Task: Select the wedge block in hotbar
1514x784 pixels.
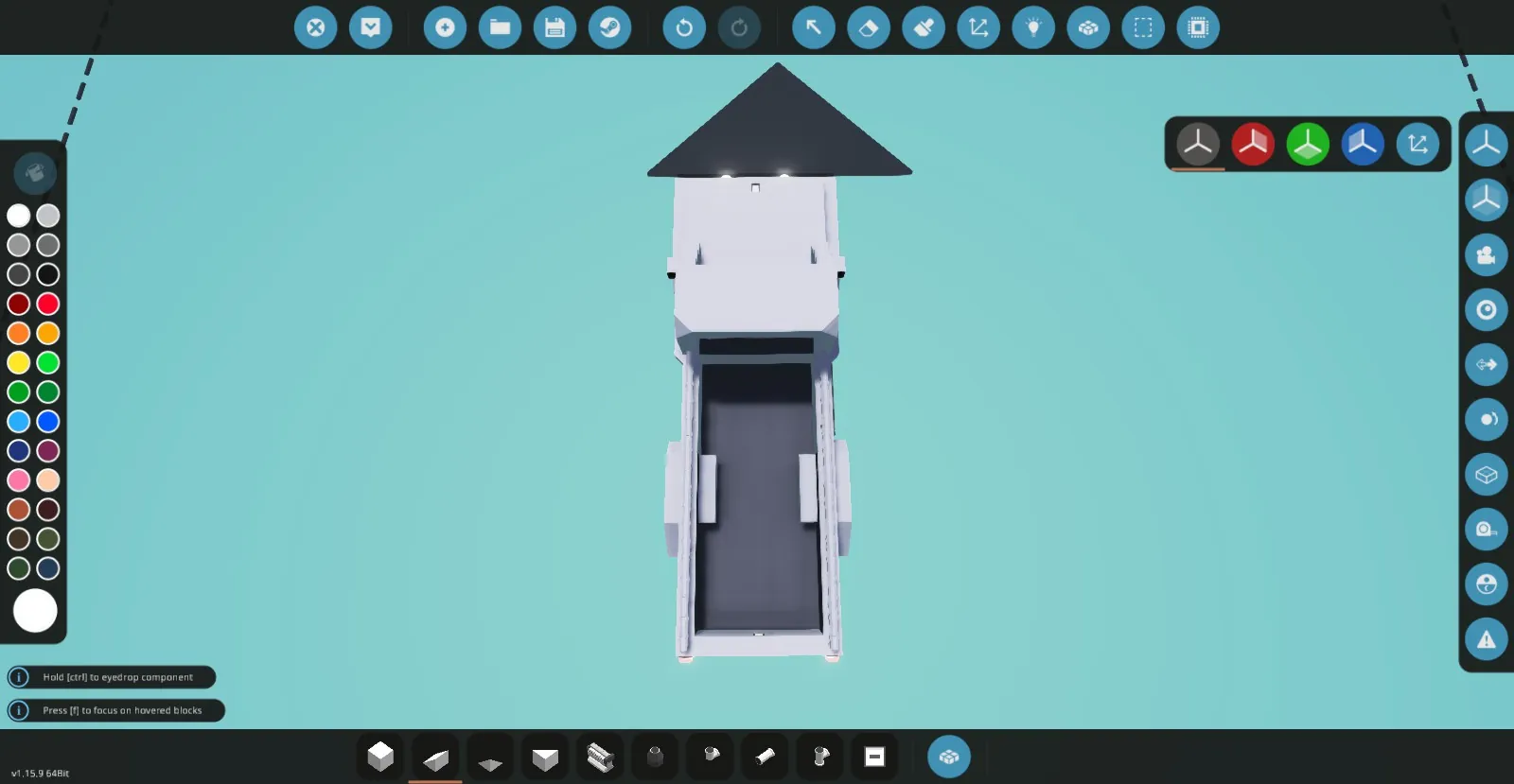Action: pos(435,758)
